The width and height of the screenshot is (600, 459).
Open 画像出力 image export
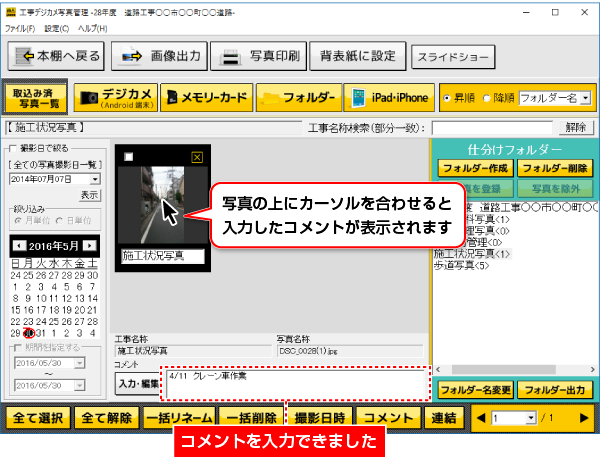pyautogui.click(x=158, y=56)
